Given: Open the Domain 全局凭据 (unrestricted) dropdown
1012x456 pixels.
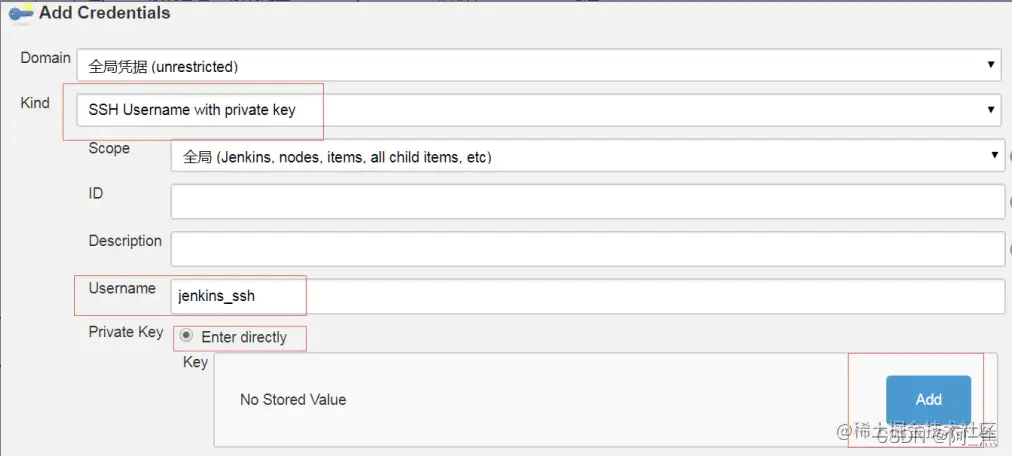Looking at the screenshot, I should (x=540, y=66).
